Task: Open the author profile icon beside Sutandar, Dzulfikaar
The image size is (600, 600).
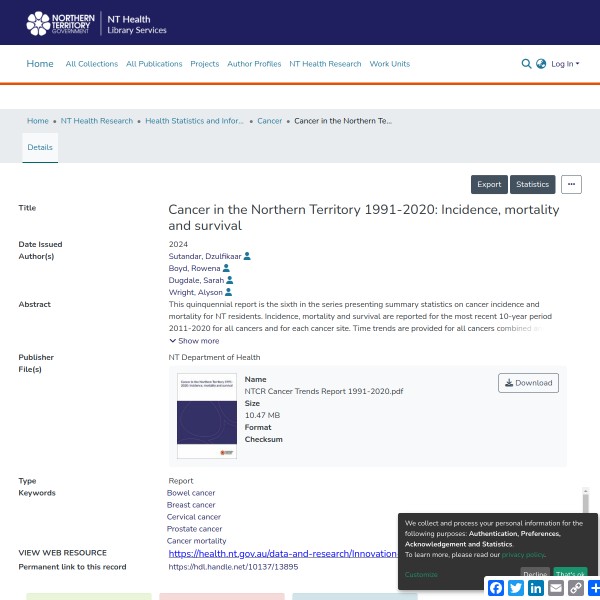Action: pos(247,256)
